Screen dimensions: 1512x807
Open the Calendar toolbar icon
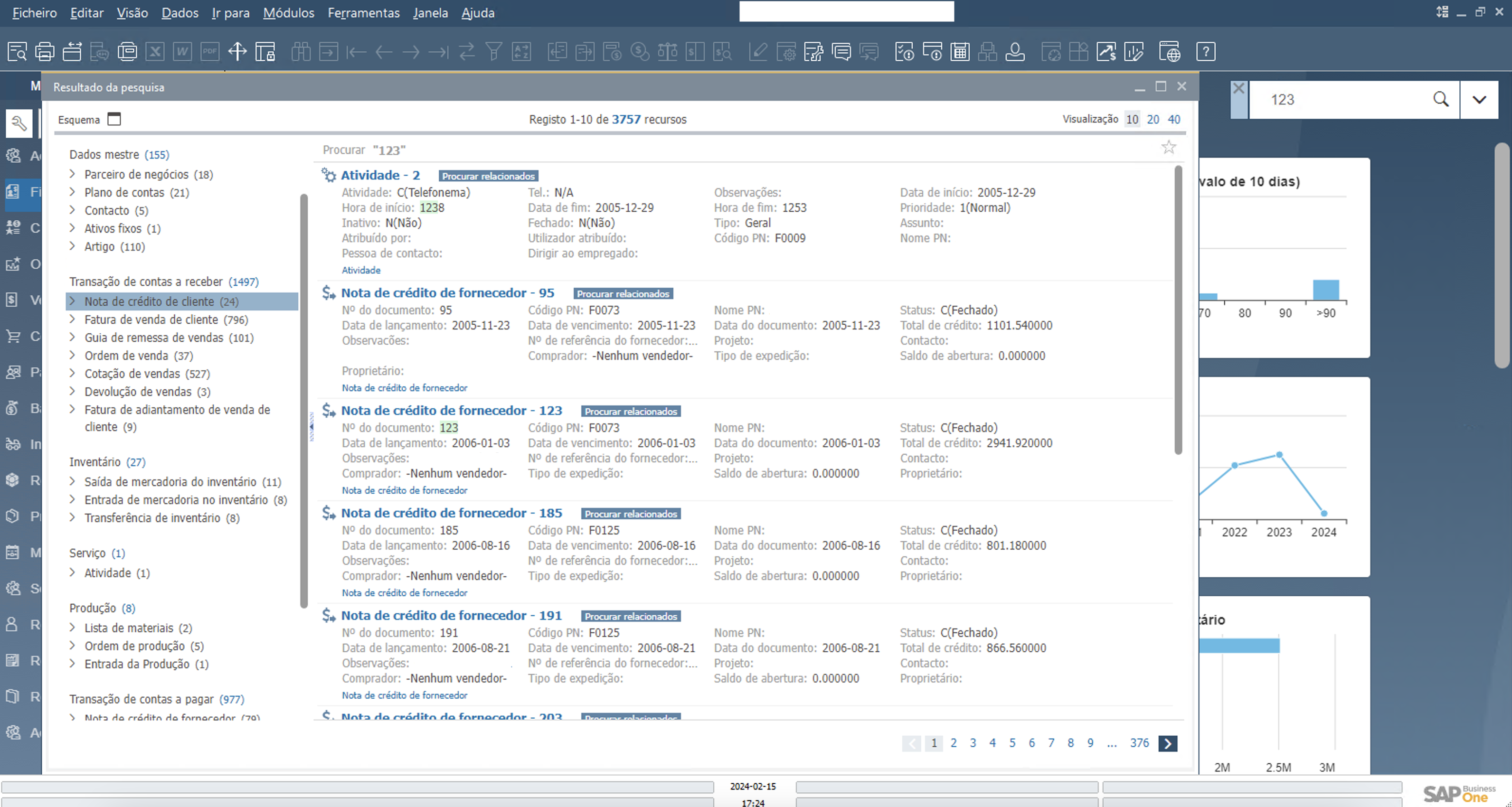(960, 52)
